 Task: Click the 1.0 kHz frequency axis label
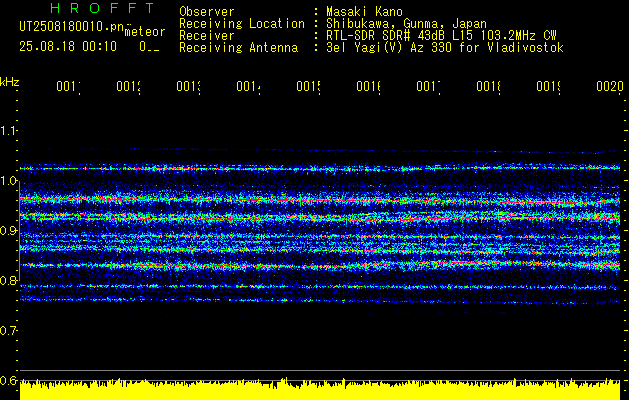(8, 181)
